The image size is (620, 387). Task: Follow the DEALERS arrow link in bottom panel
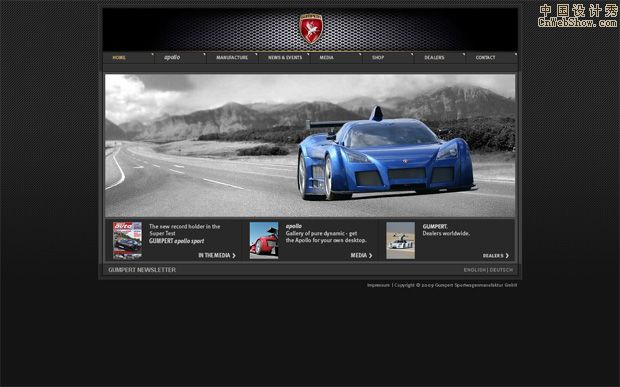[496, 256]
